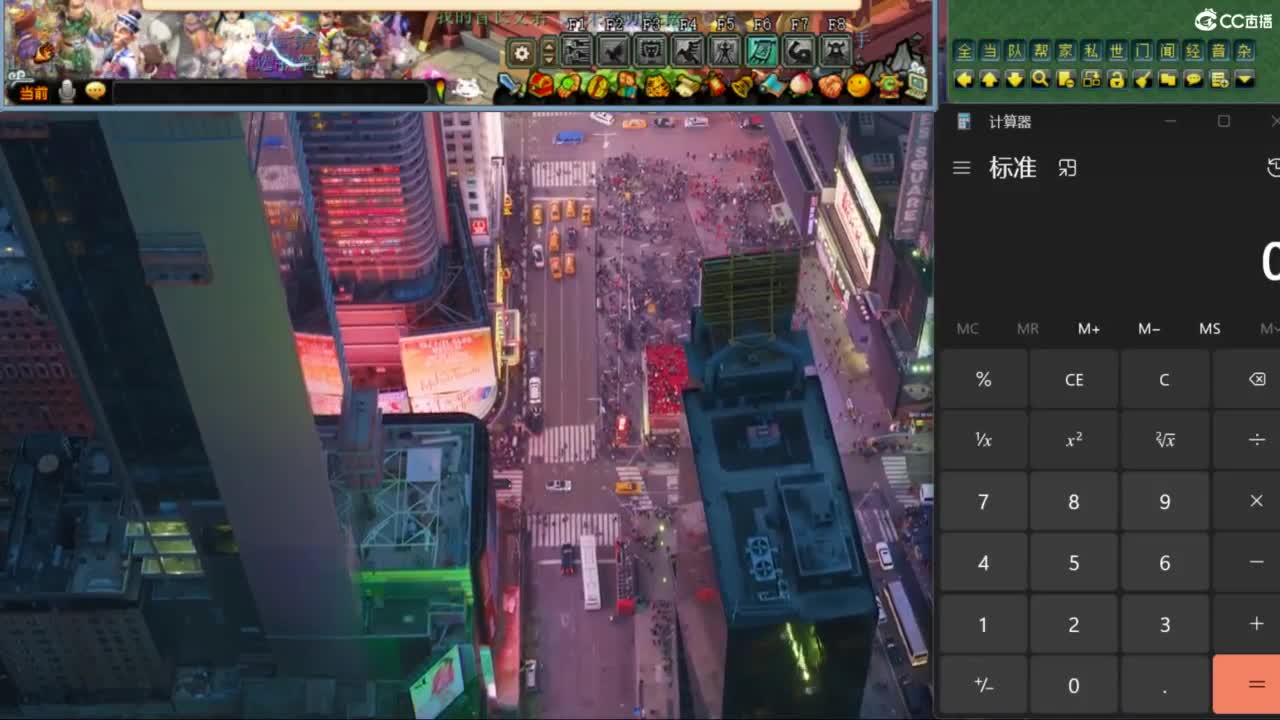Click the M− memory subtract button

tap(1149, 329)
